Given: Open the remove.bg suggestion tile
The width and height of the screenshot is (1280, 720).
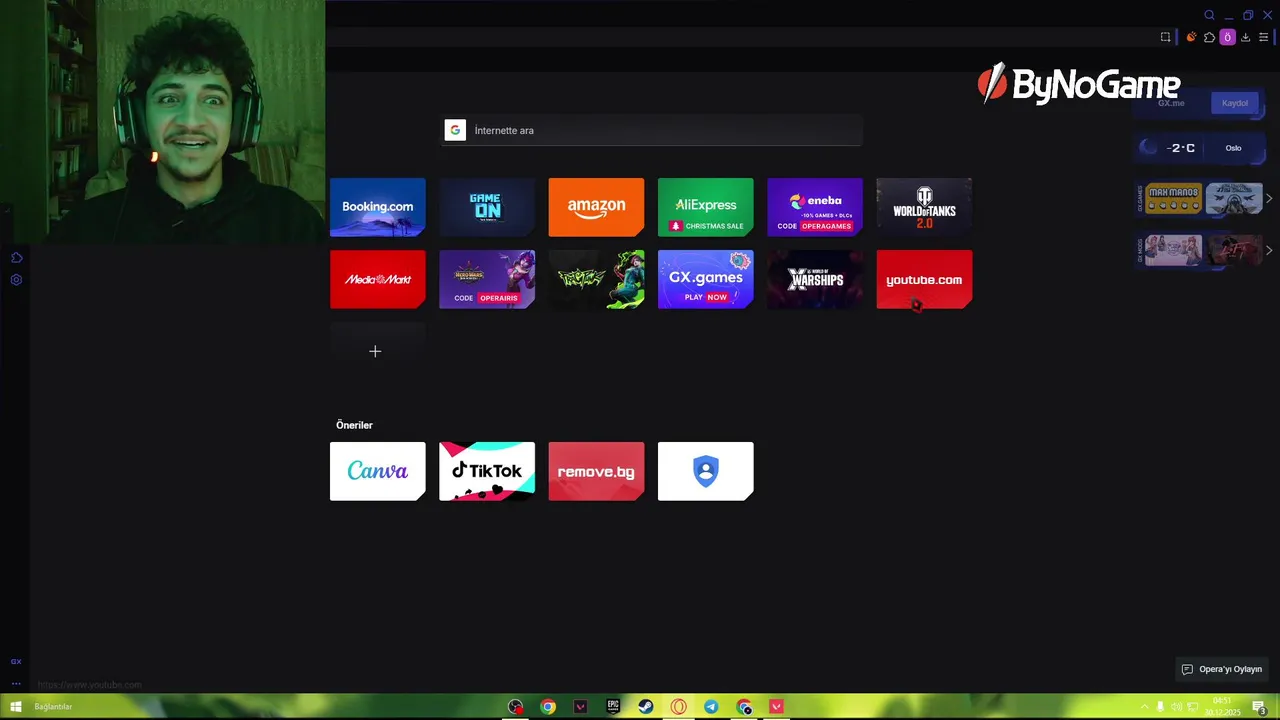Looking at the screenshot, I should click(x=596, y=471).
